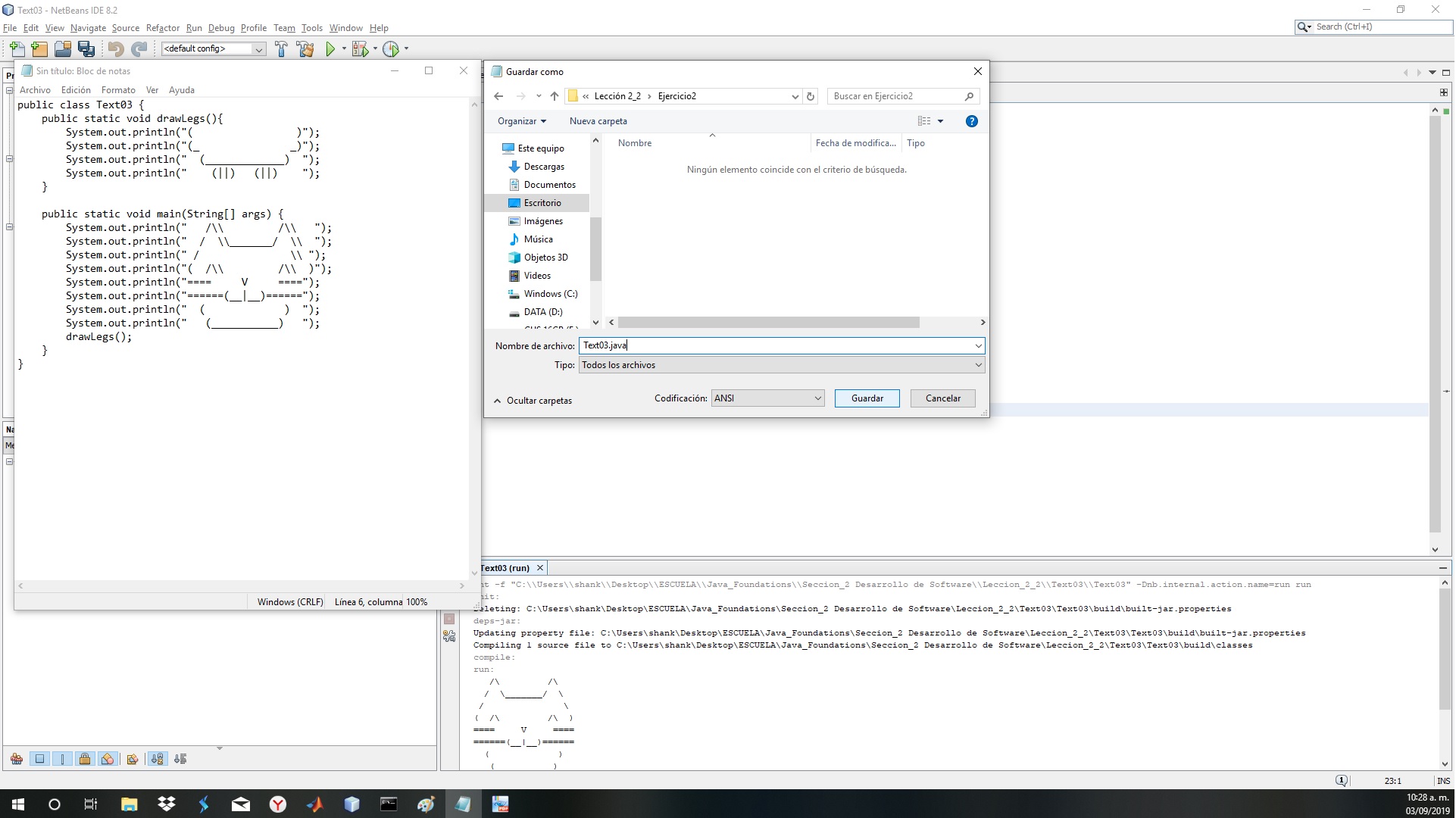Open Spotify from the taskbar
1456x818 pixels.
click(x=204, y=804)
